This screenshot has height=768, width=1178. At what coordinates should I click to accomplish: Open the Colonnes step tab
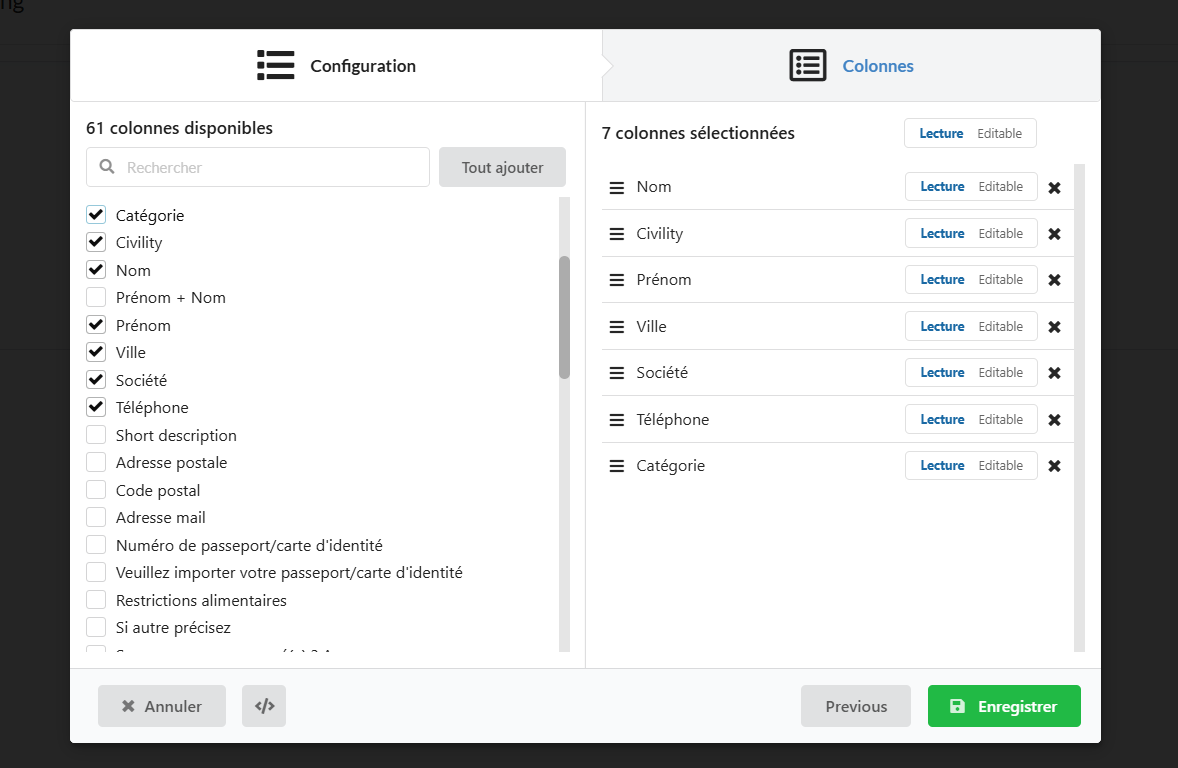click(851, 66)
